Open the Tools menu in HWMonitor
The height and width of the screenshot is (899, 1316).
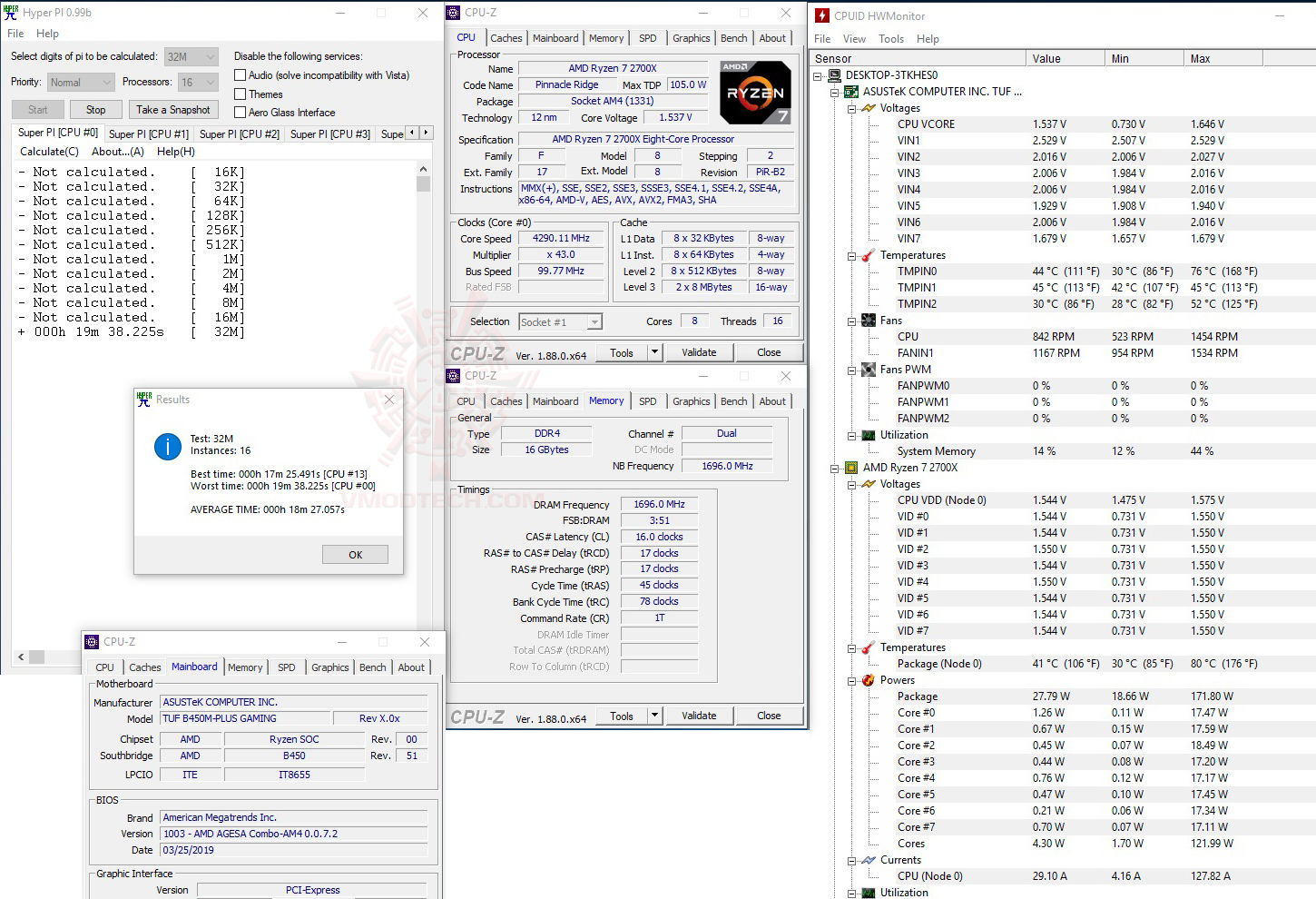tap(891, 39)
